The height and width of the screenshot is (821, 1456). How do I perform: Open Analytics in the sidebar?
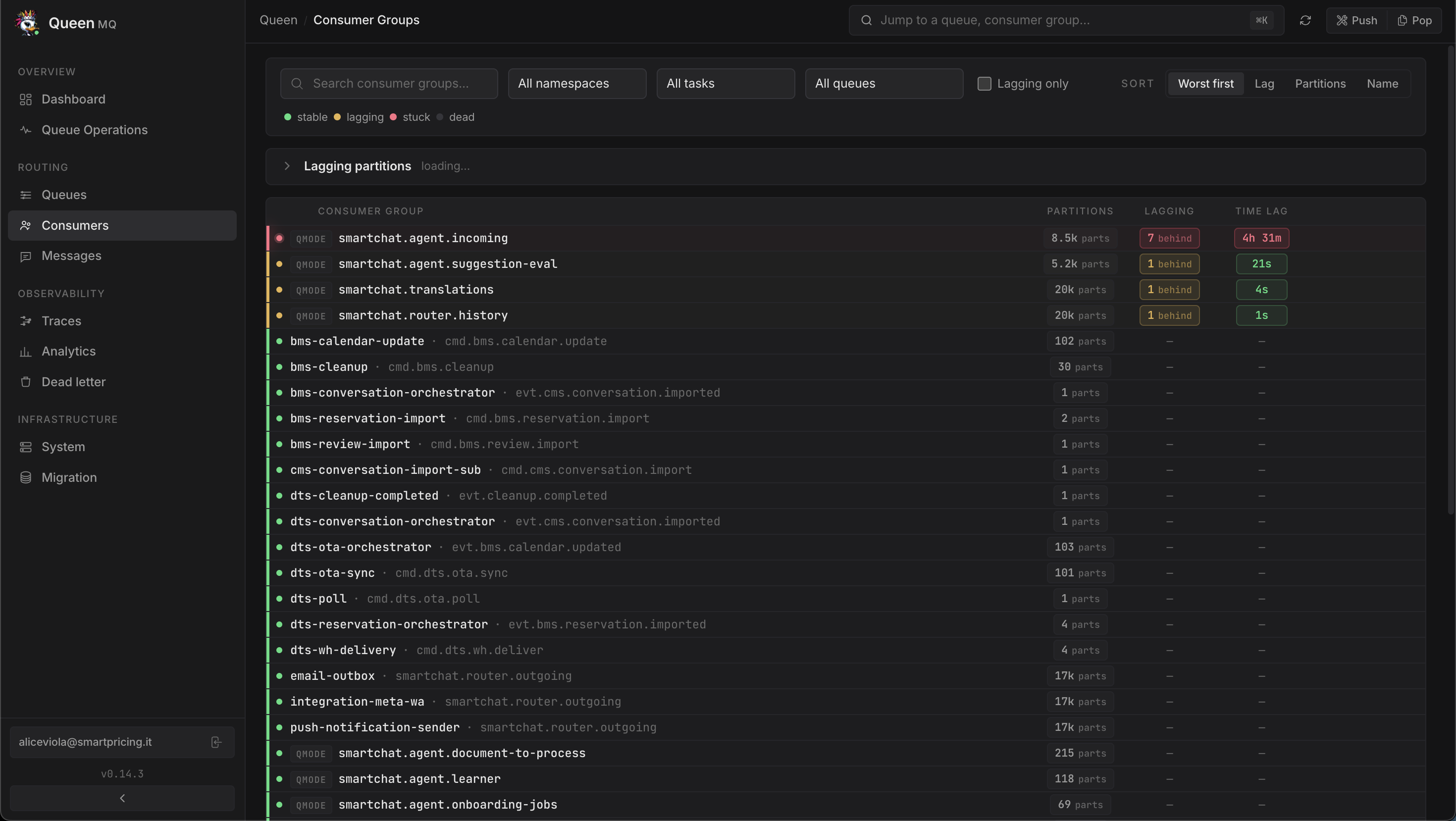[x=122, y=352]
